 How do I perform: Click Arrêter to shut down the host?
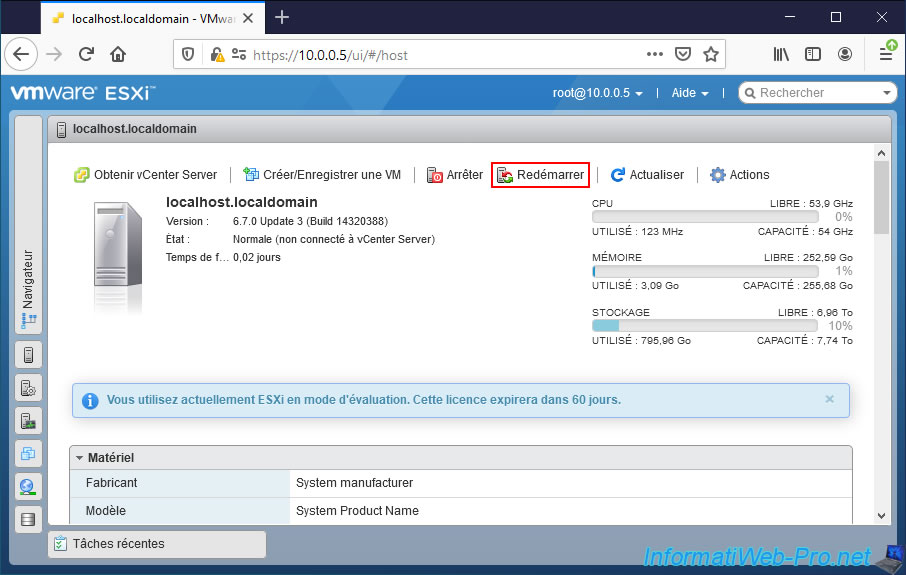(x=455, y=175)
